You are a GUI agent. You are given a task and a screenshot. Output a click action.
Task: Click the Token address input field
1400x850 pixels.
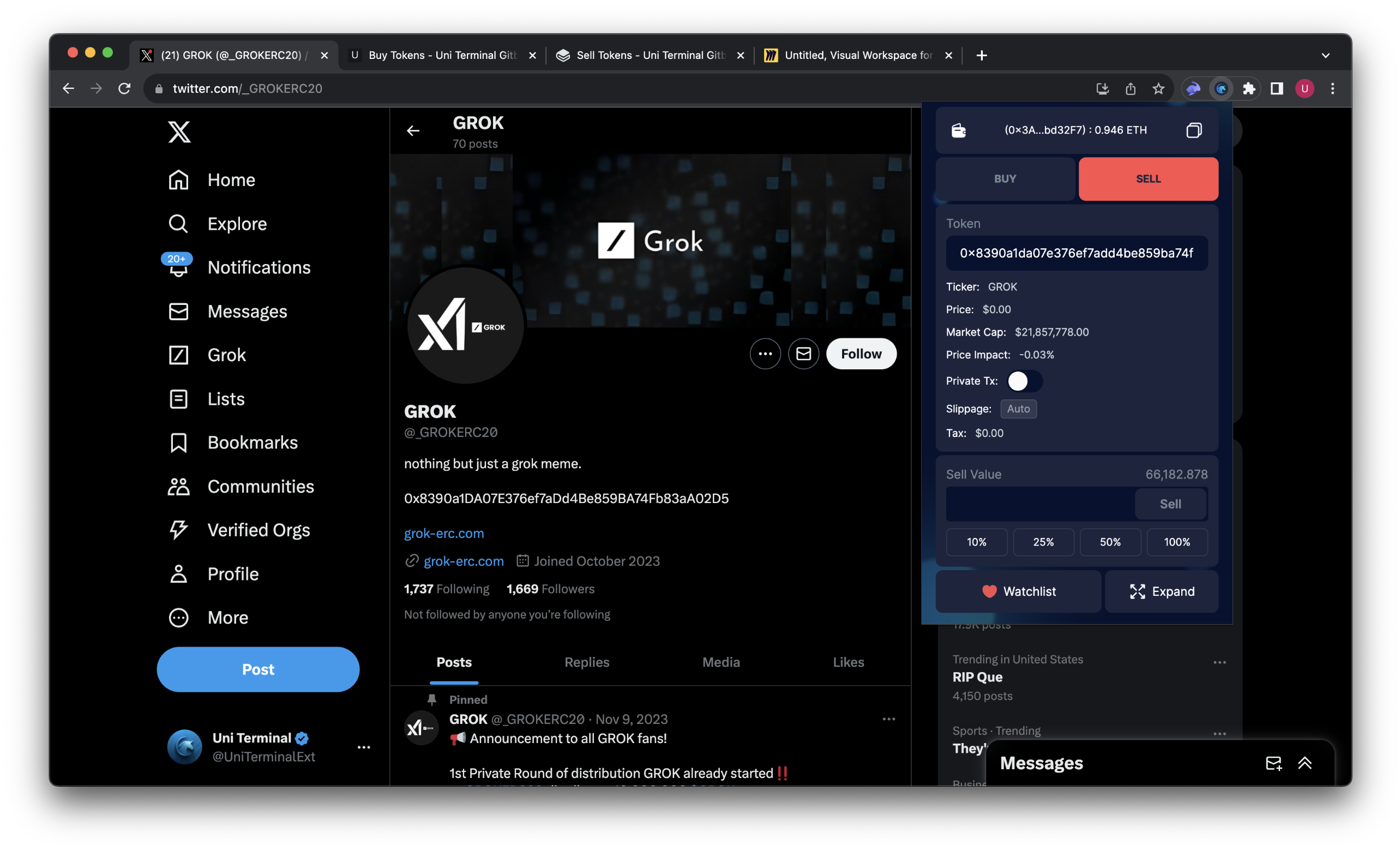tap(1076, 253)
